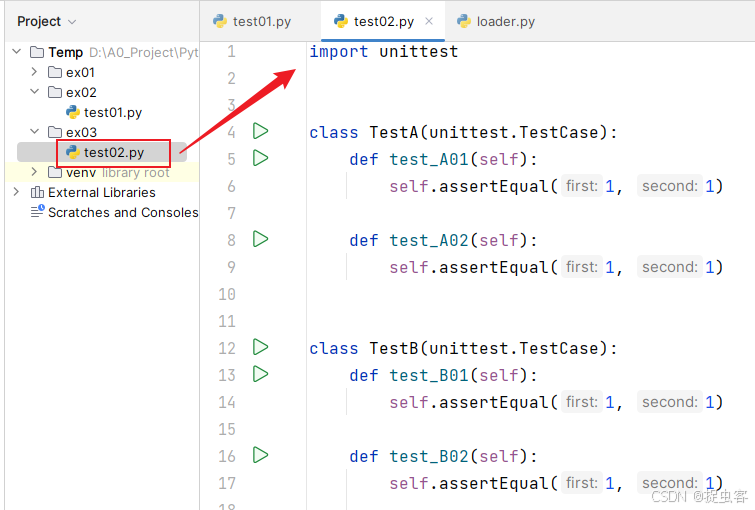This screenshot has width=755, height=510.
Task: Select the test02.py editor tab
Action: point(383,22)
